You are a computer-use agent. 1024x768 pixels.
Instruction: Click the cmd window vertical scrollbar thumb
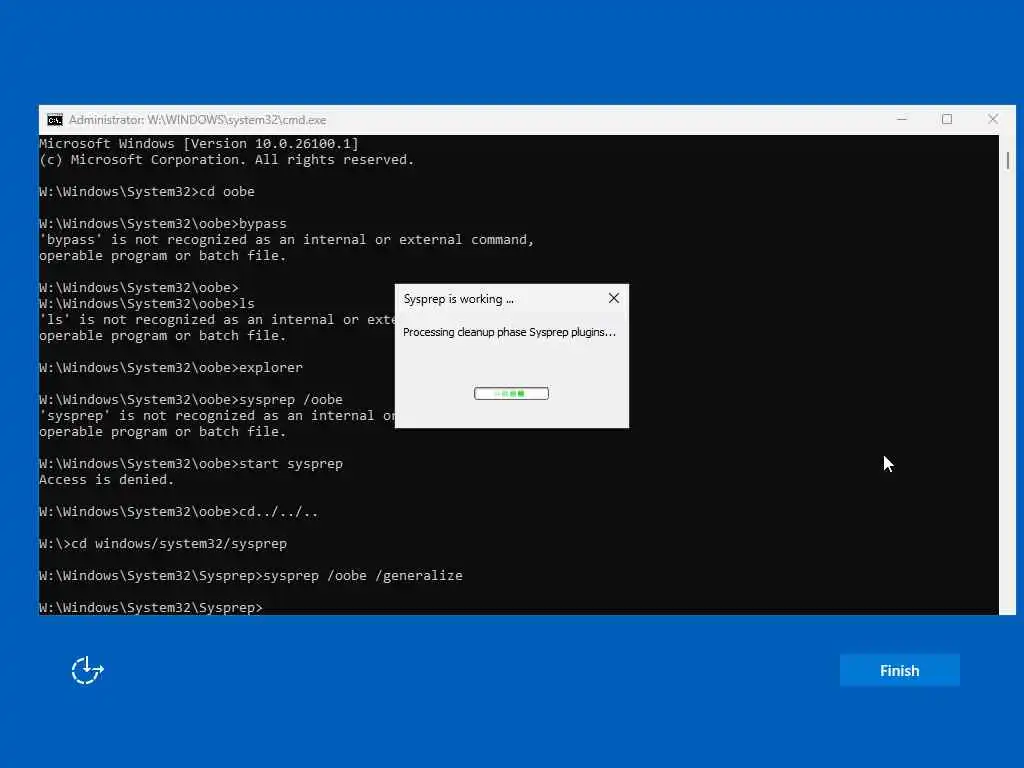tap(1008, 160)
